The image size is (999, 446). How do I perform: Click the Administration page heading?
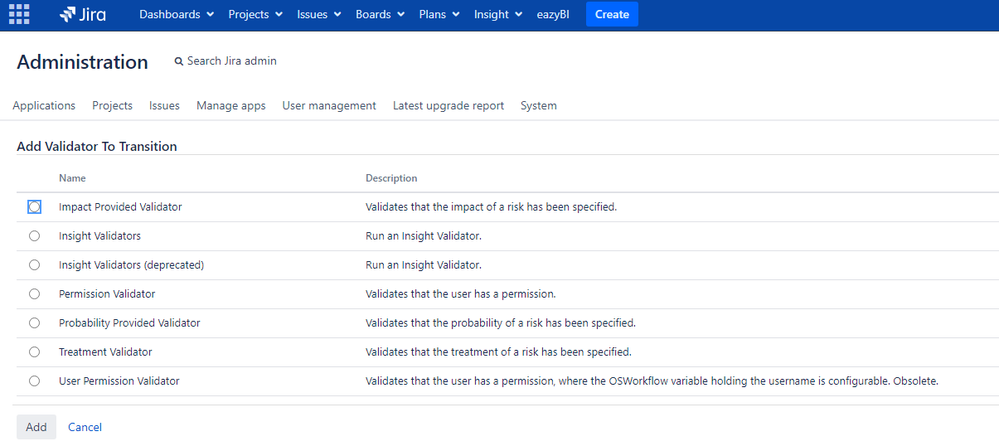[x=82, y=62]
